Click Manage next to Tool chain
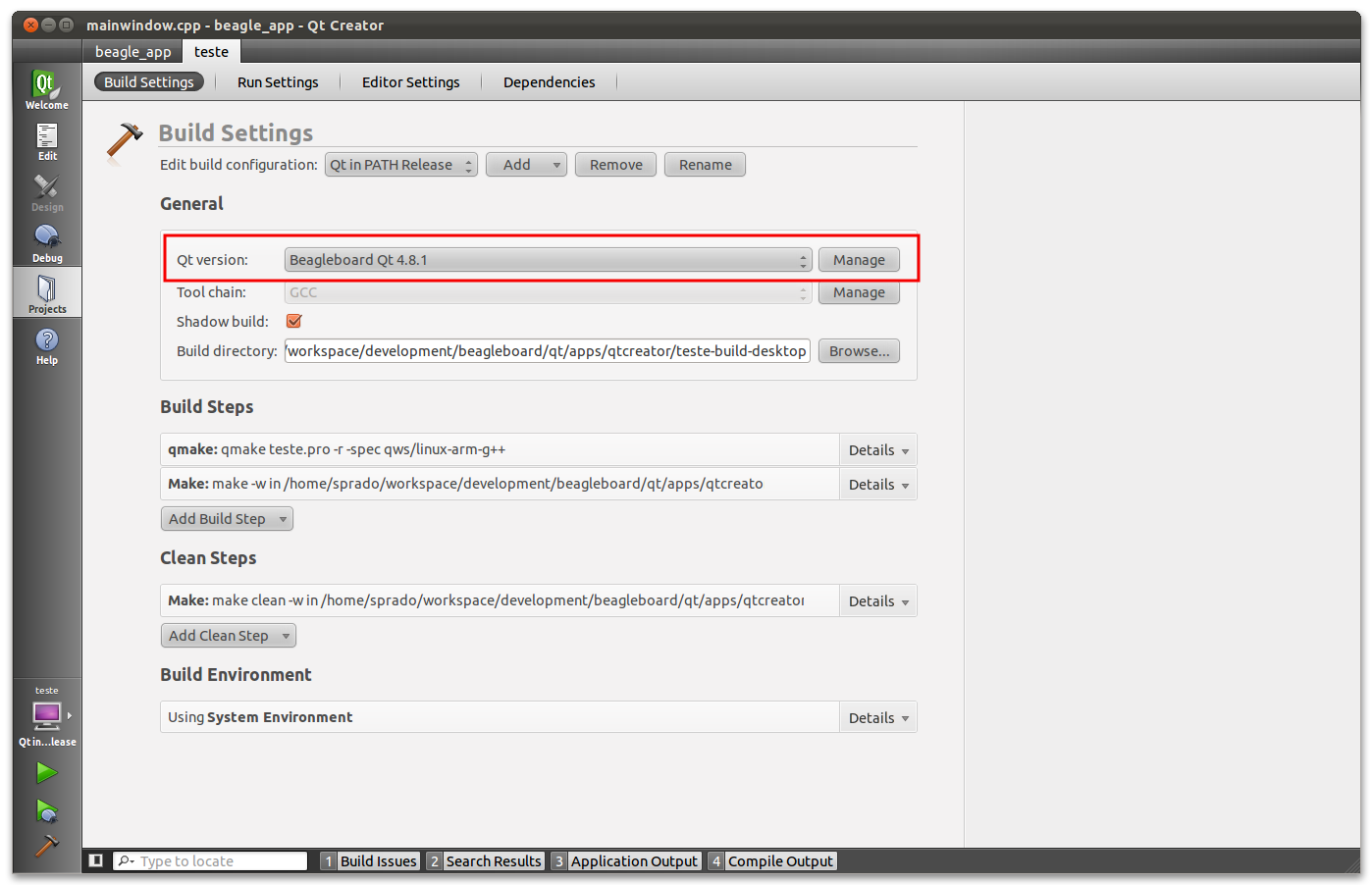The height and width of the screenshot is (885, 1372). coord(859,292)
